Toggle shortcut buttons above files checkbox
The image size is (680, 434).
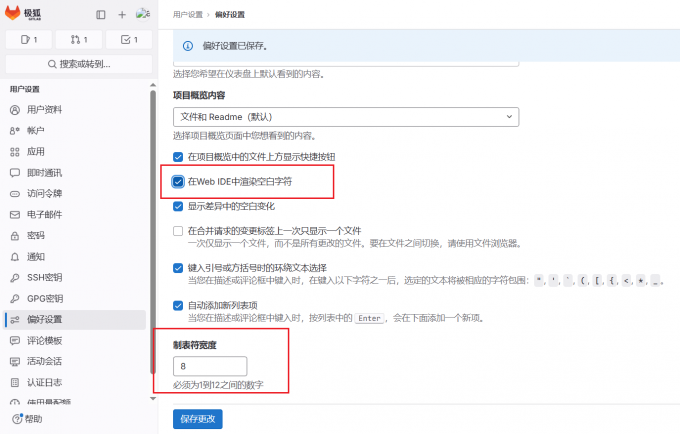178,157
